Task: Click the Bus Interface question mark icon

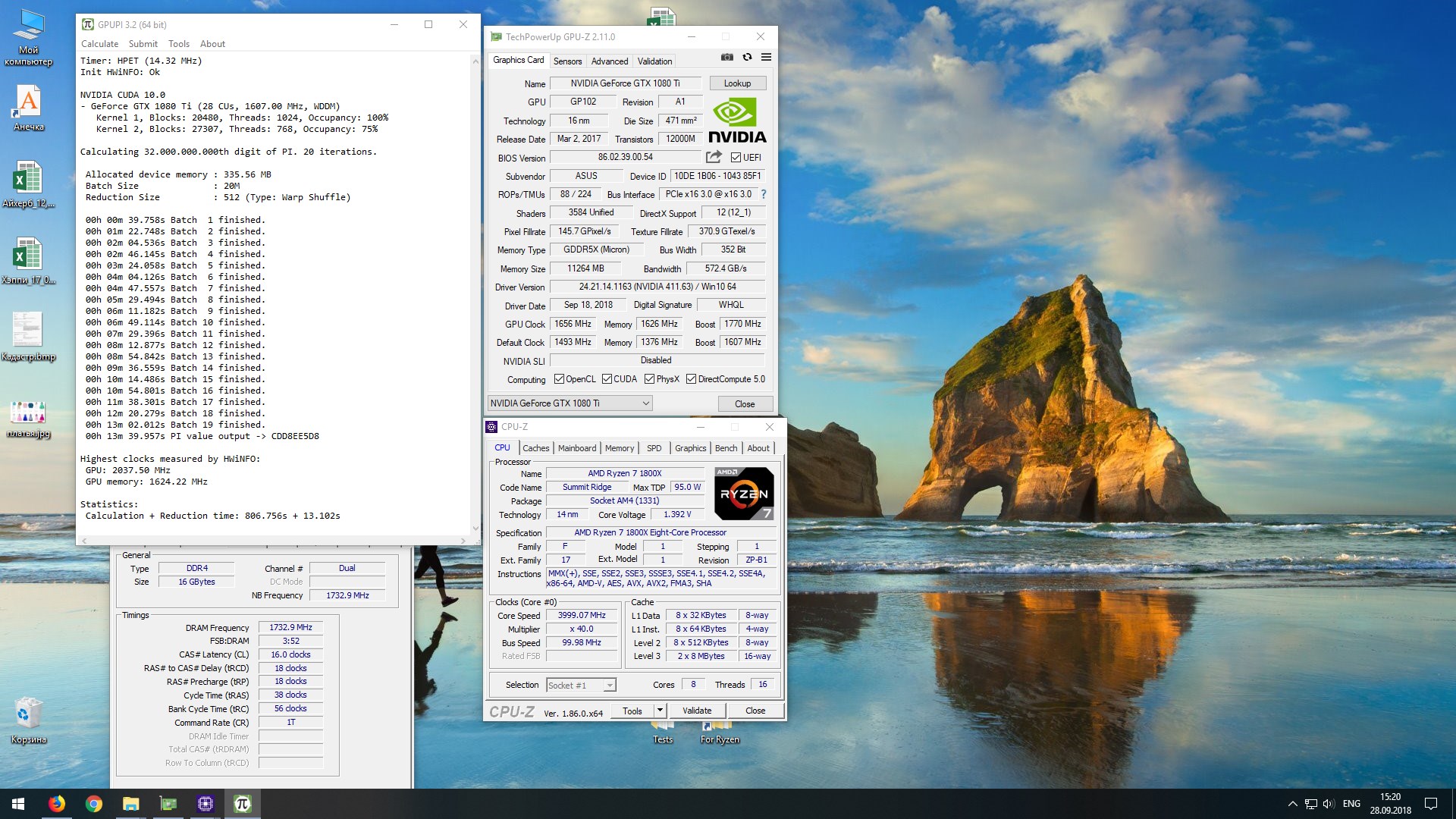Action: pos(763,194)
